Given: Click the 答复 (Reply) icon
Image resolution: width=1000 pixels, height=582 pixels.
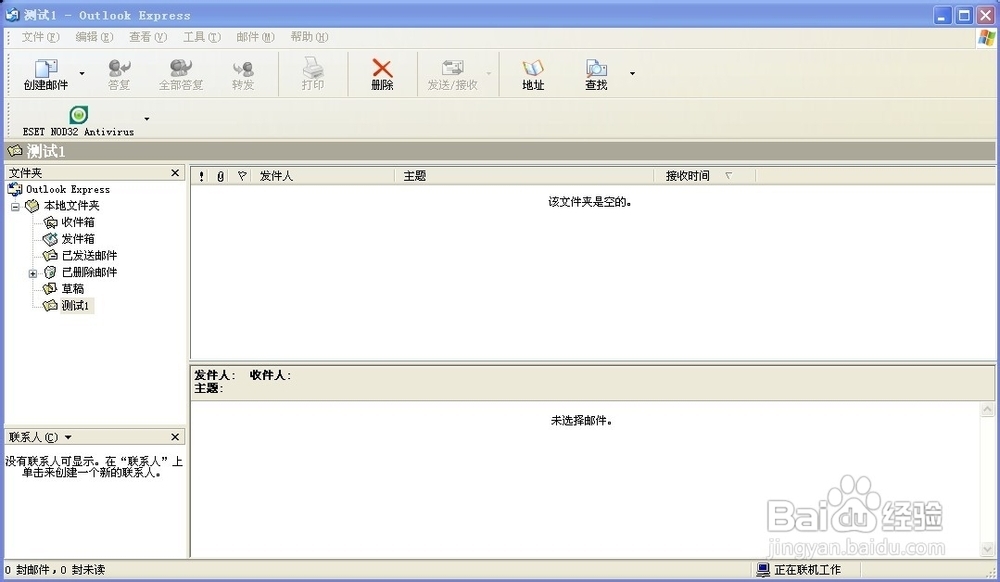Looking at the screenshot, I should (118, 72).
